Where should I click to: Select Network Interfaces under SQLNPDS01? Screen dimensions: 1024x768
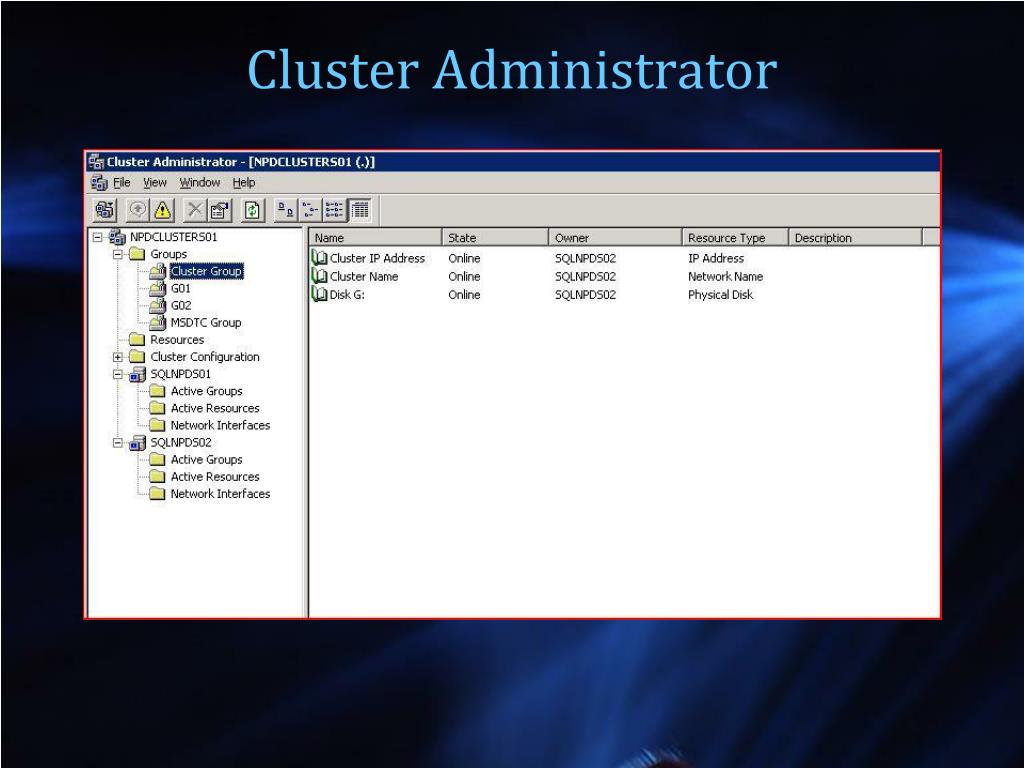click(220, 425)
